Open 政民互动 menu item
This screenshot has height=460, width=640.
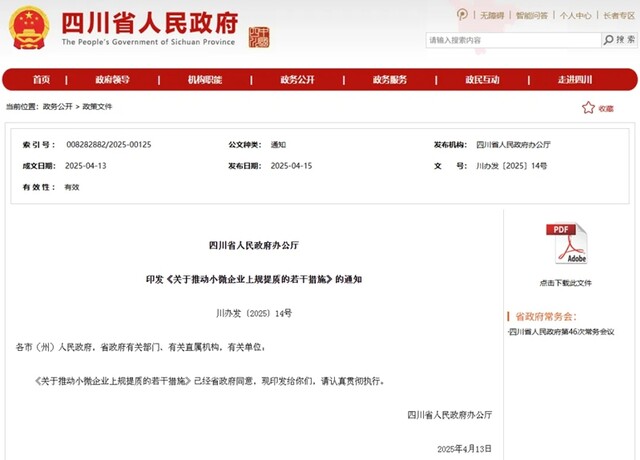[482, 80]
